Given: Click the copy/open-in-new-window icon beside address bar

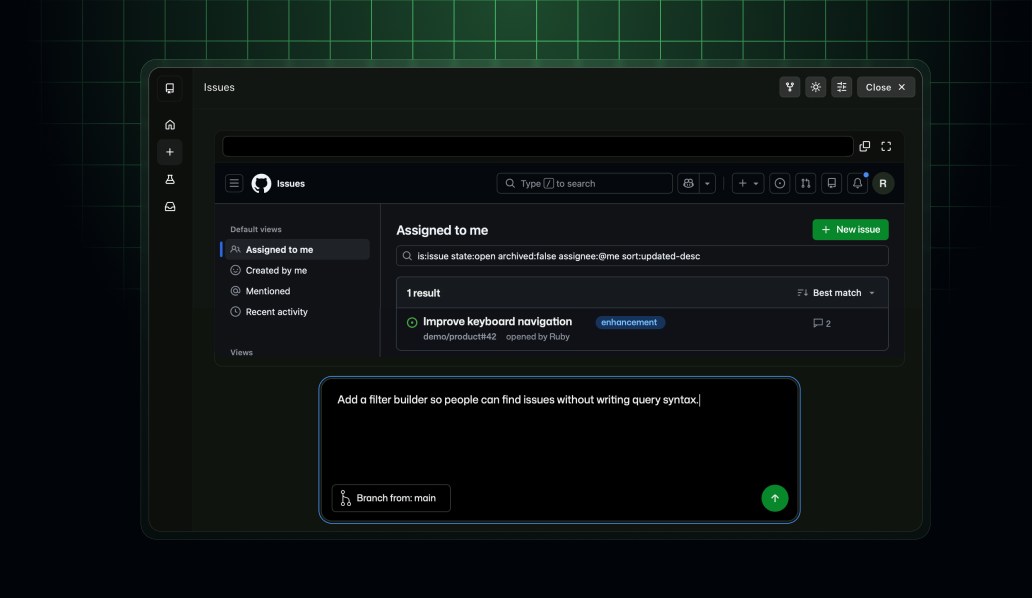Looking at the screenshot, I should click(x=865, y=146).
